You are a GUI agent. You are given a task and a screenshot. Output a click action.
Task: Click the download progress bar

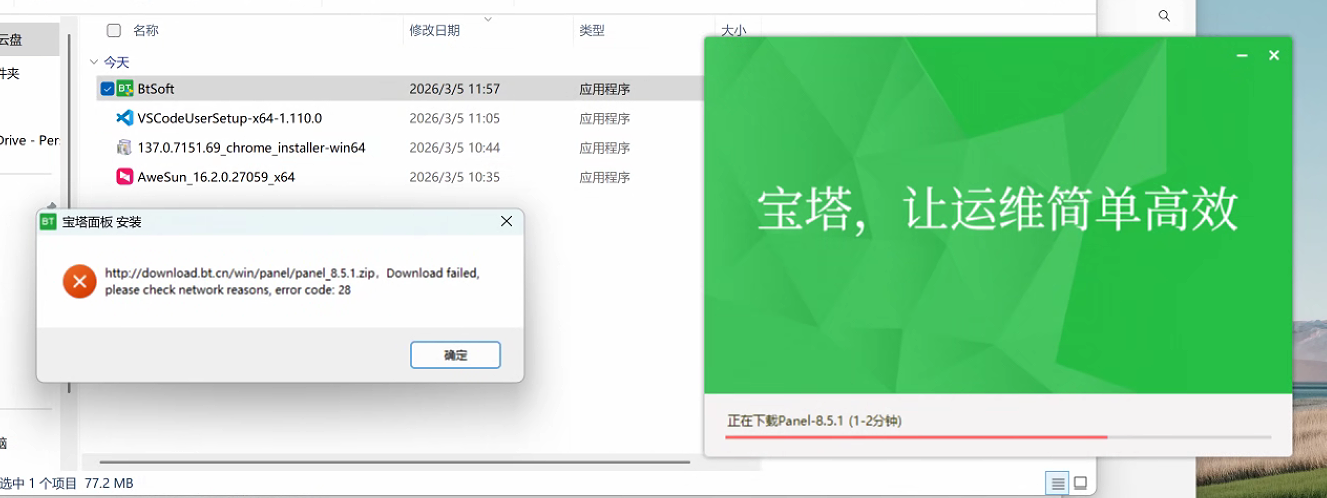999,437
